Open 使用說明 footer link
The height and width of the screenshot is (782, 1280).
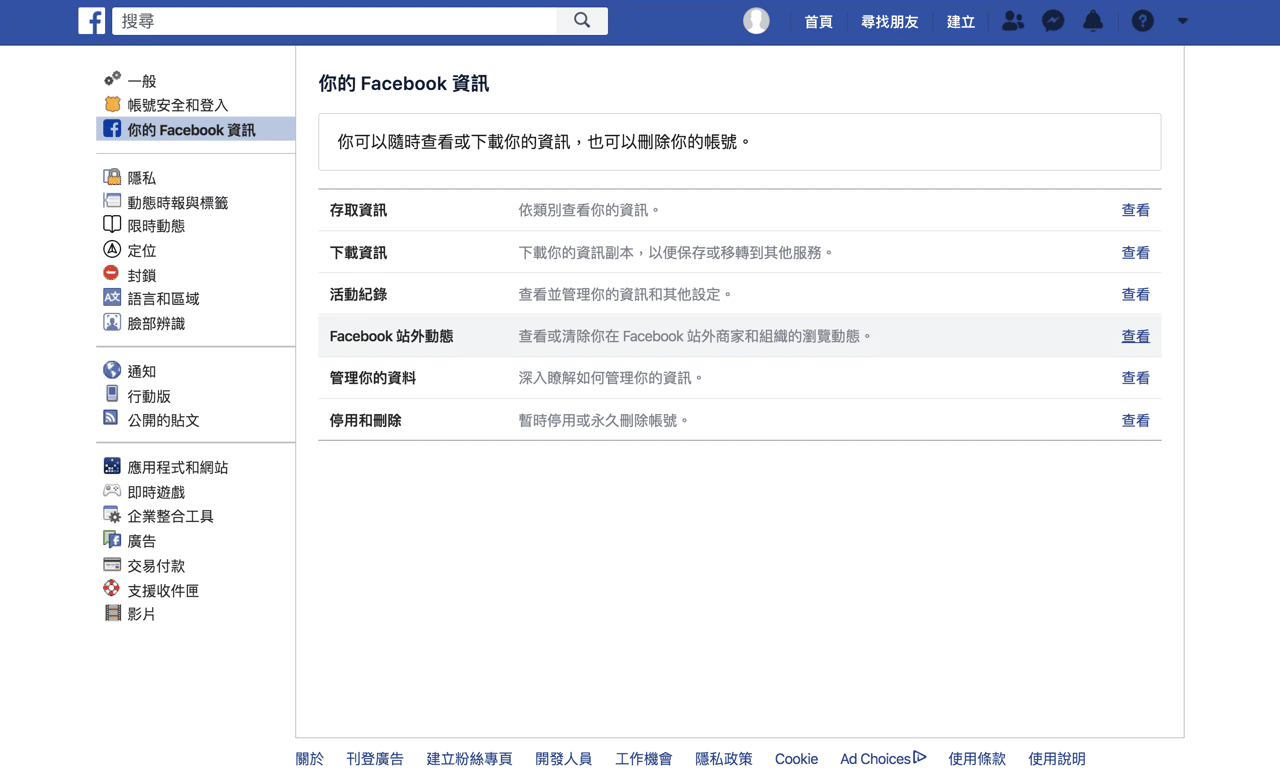coord(1057,759)
